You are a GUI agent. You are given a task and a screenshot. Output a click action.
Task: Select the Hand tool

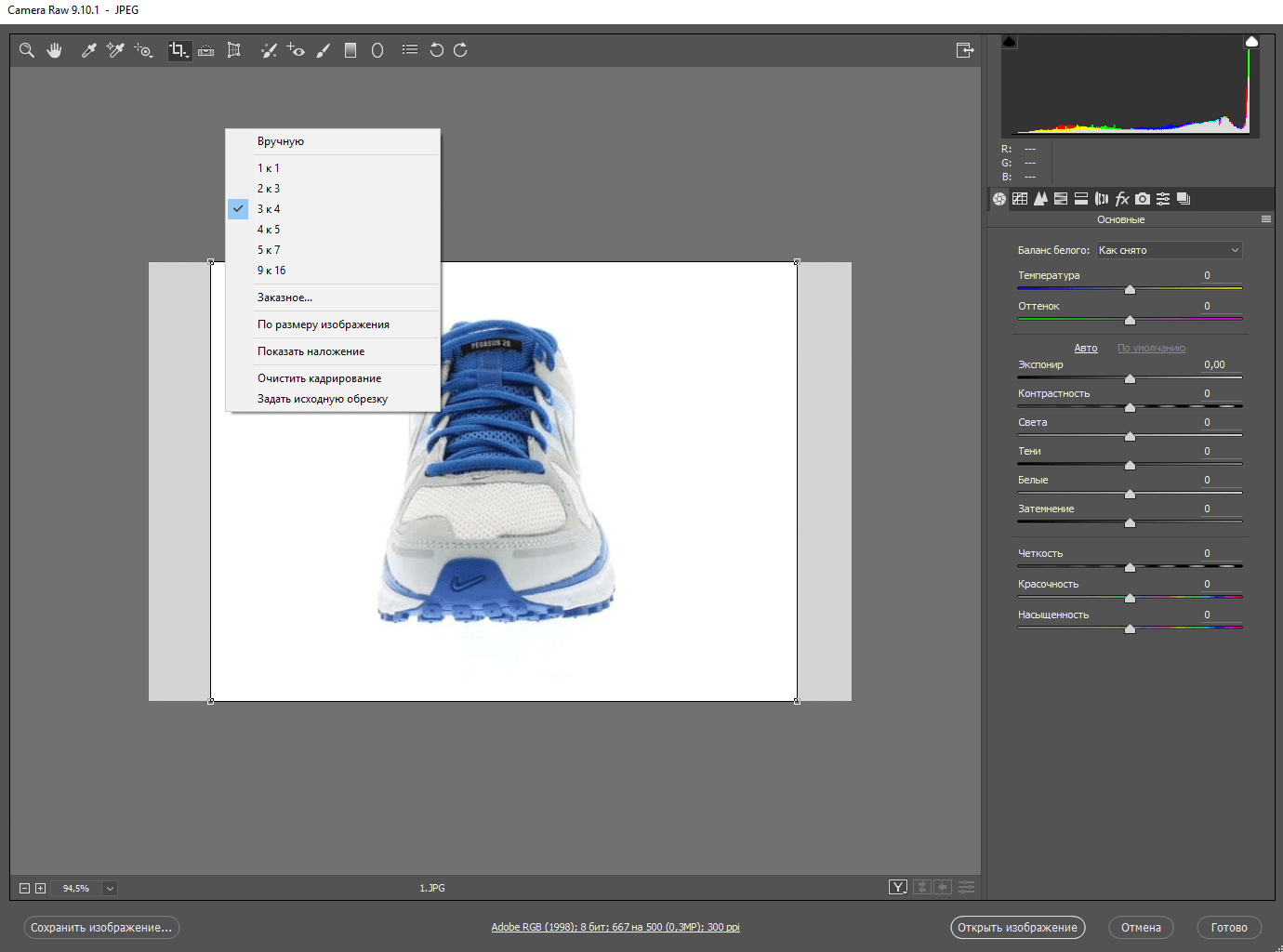click(55, 50)
